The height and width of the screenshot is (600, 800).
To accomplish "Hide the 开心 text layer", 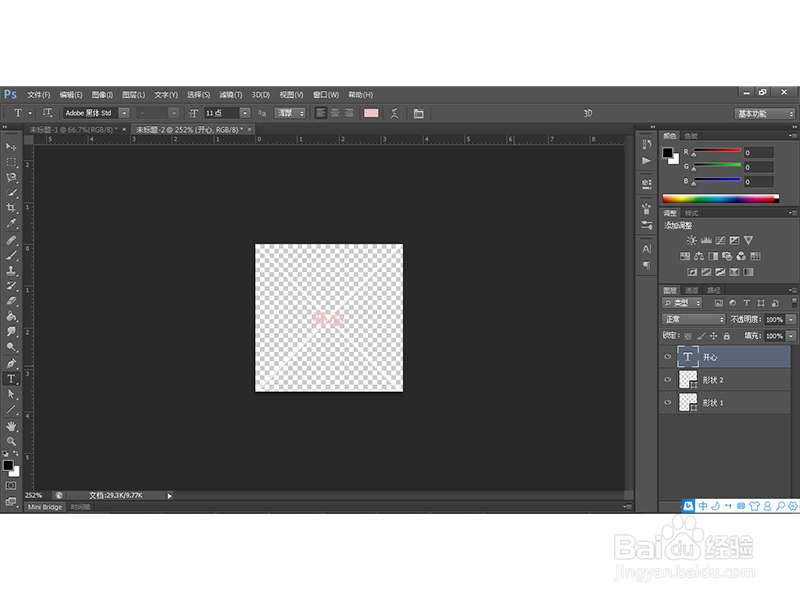I will click(667, 357).
